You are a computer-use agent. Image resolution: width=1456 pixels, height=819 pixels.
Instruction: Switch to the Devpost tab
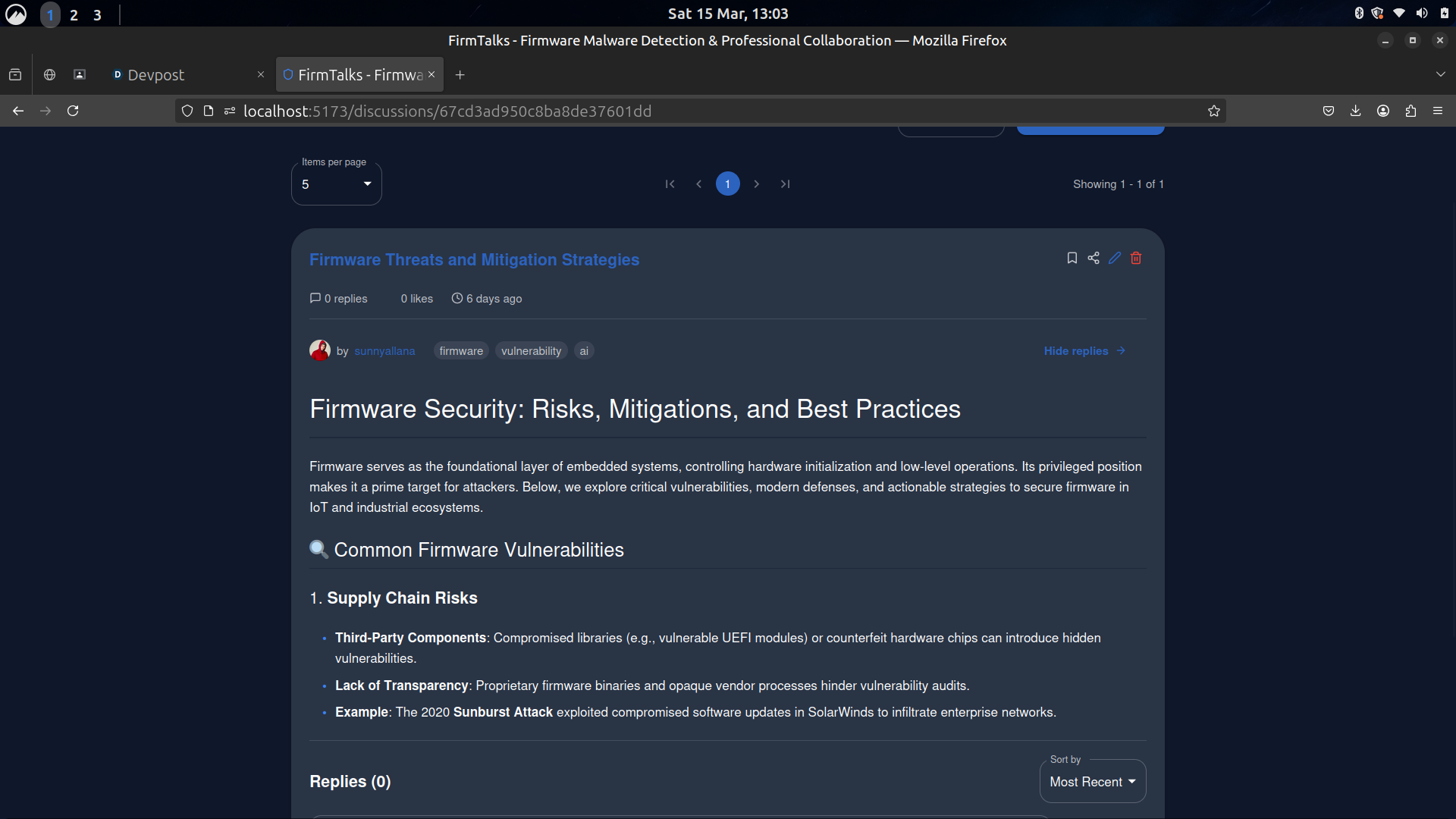coord(156,75)
